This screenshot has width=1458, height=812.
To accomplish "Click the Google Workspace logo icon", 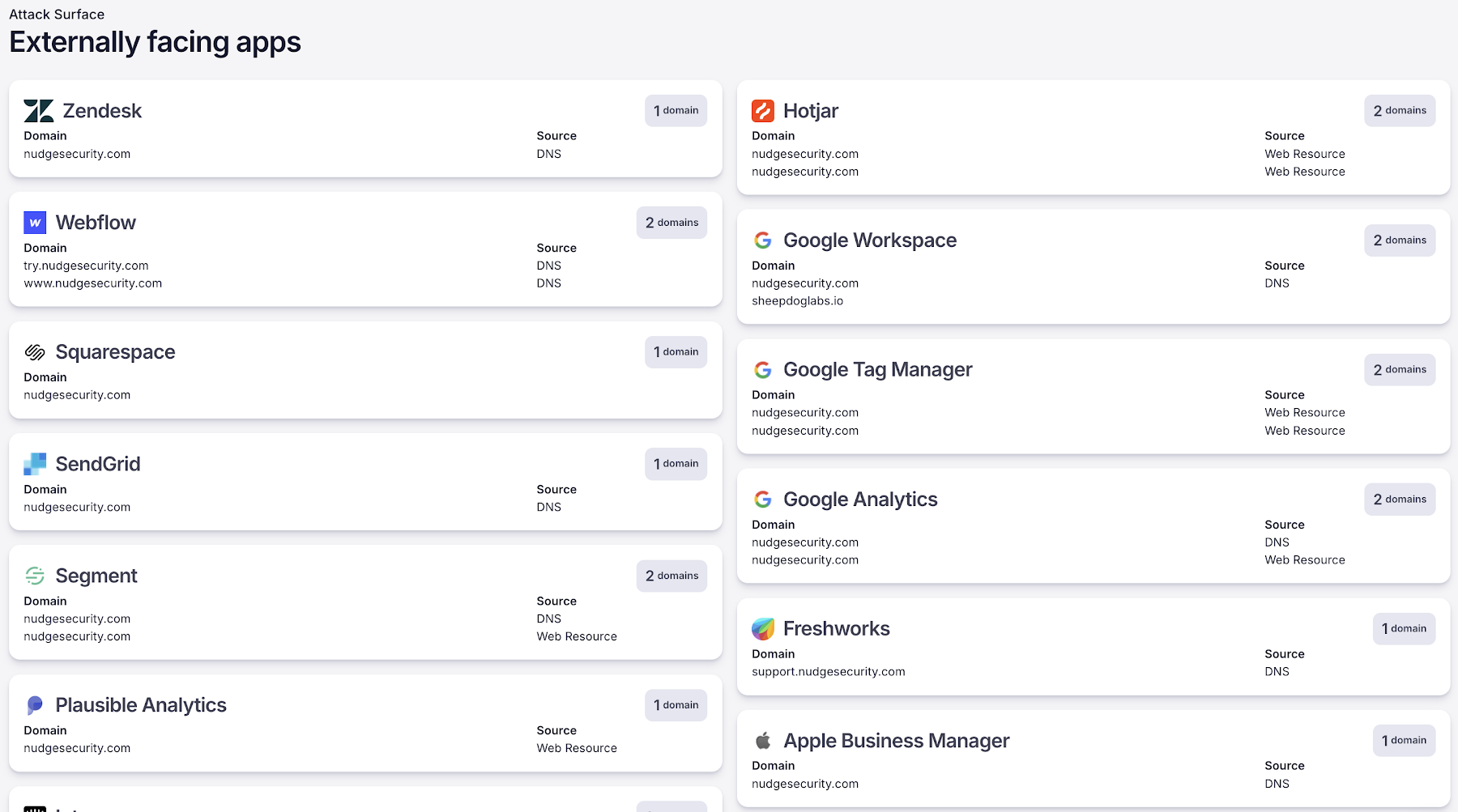I will 763,240.
